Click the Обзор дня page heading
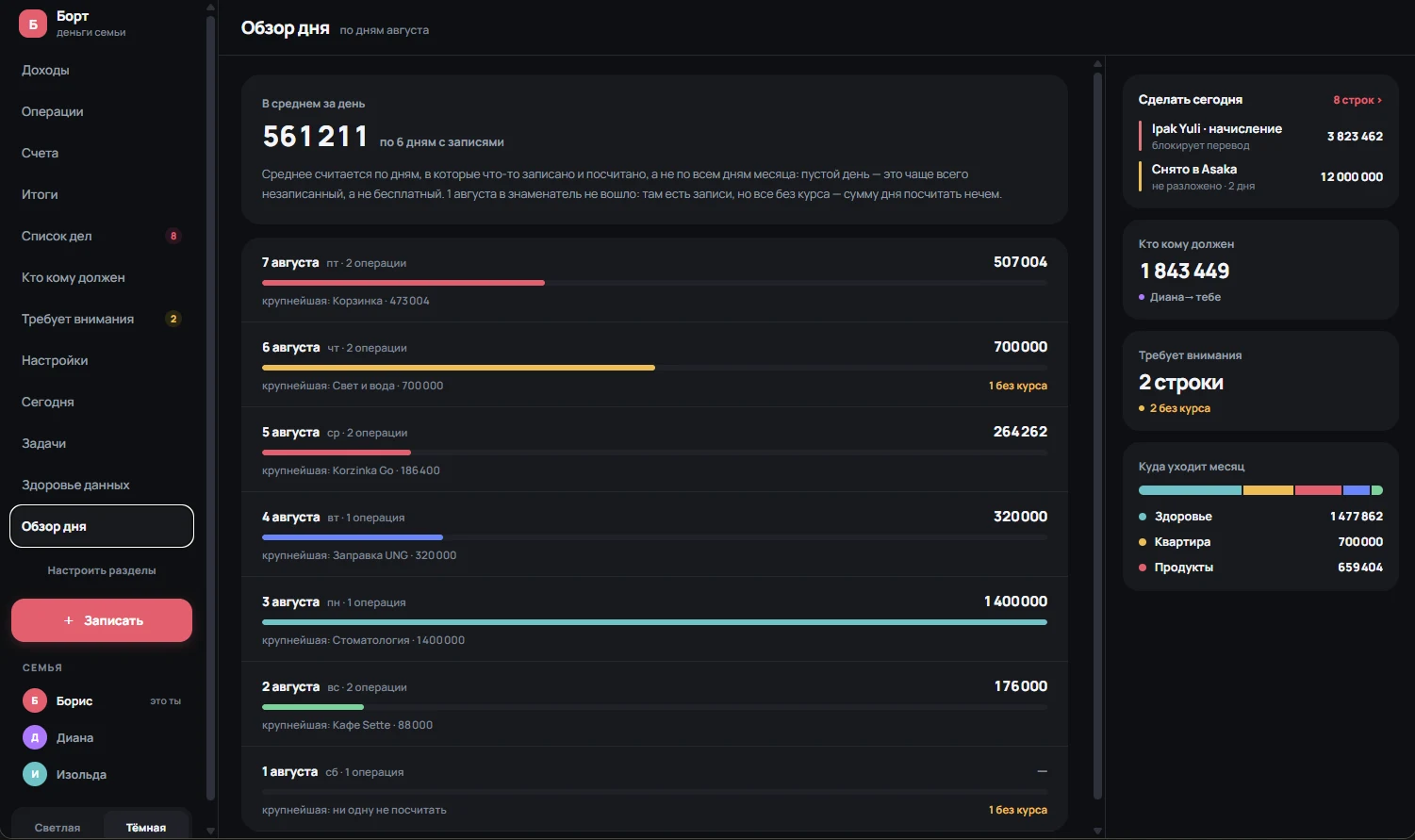The image size is (1415, 840). tap(285, 28)
